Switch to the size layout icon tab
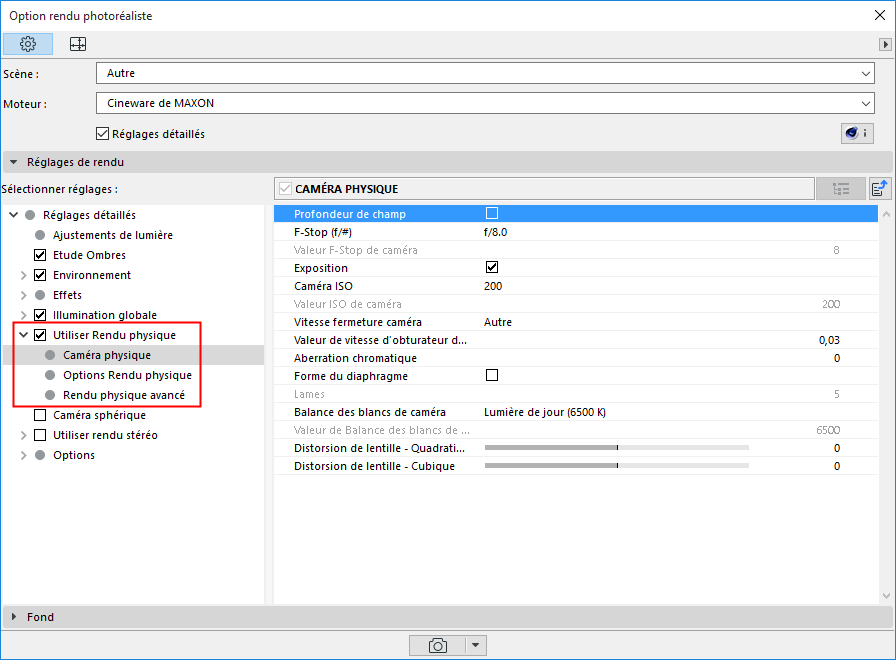This screenshot has height=660, width=896. 78,44
